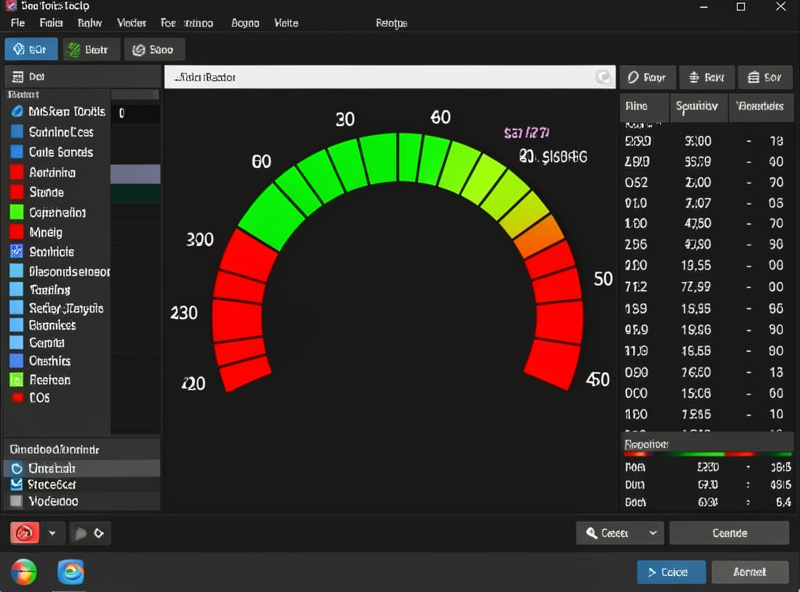Open the Ceeer search dropdown
The width and height of the screenshot is (800, 592).
[x=620, y=533]
